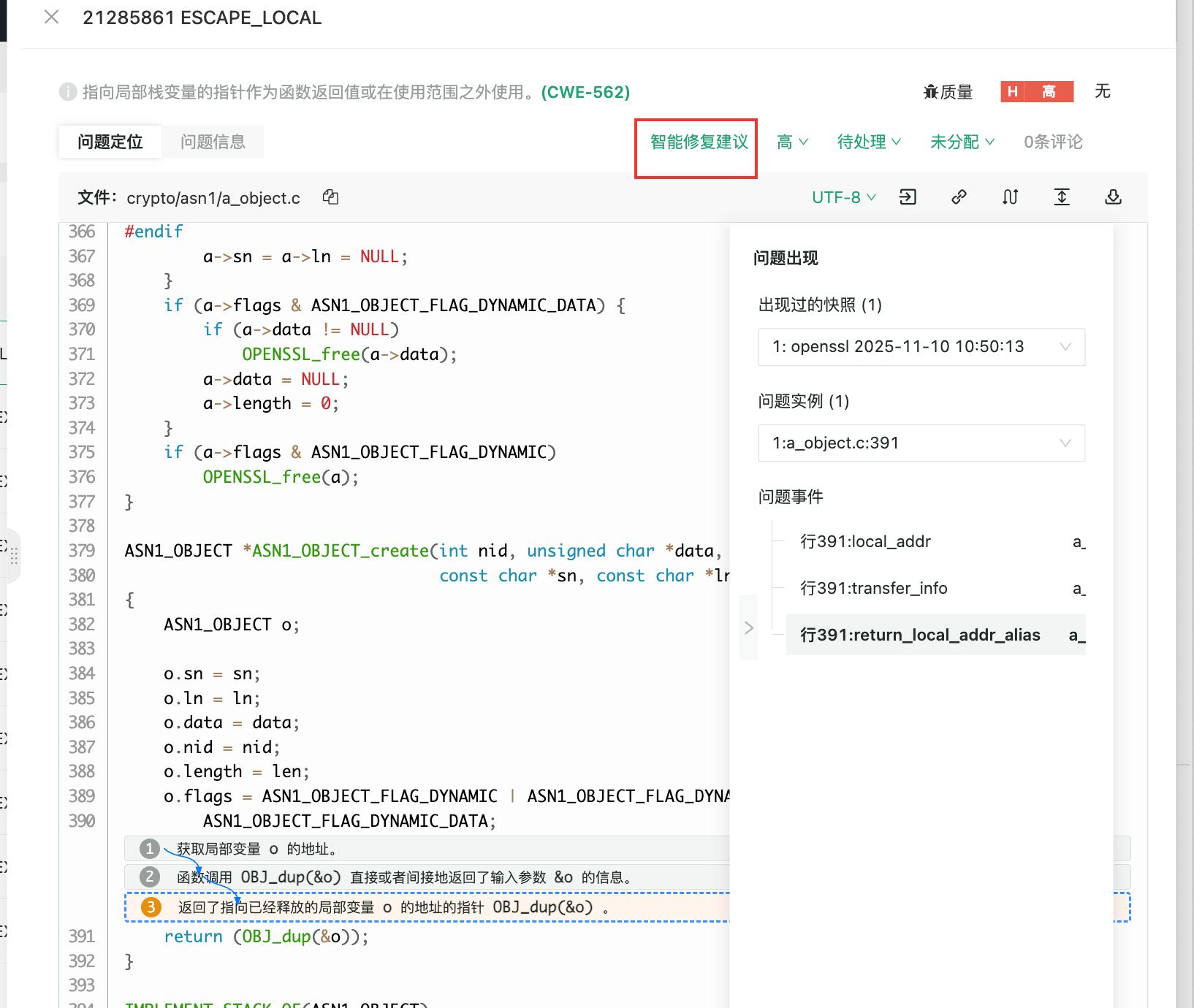Screen dimensions: 1194x1008
Task: Click the compare/diff icon in file toolbar
Action: point(1010,197)
